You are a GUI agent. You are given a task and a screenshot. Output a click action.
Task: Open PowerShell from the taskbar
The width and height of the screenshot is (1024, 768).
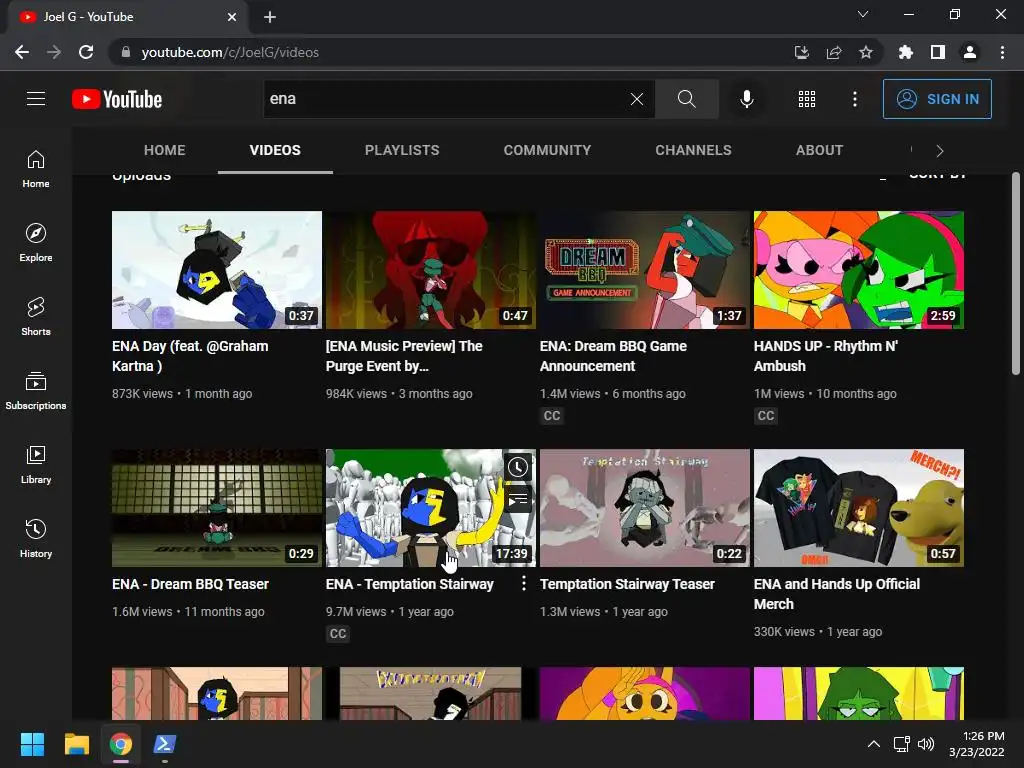pos(164,744)
